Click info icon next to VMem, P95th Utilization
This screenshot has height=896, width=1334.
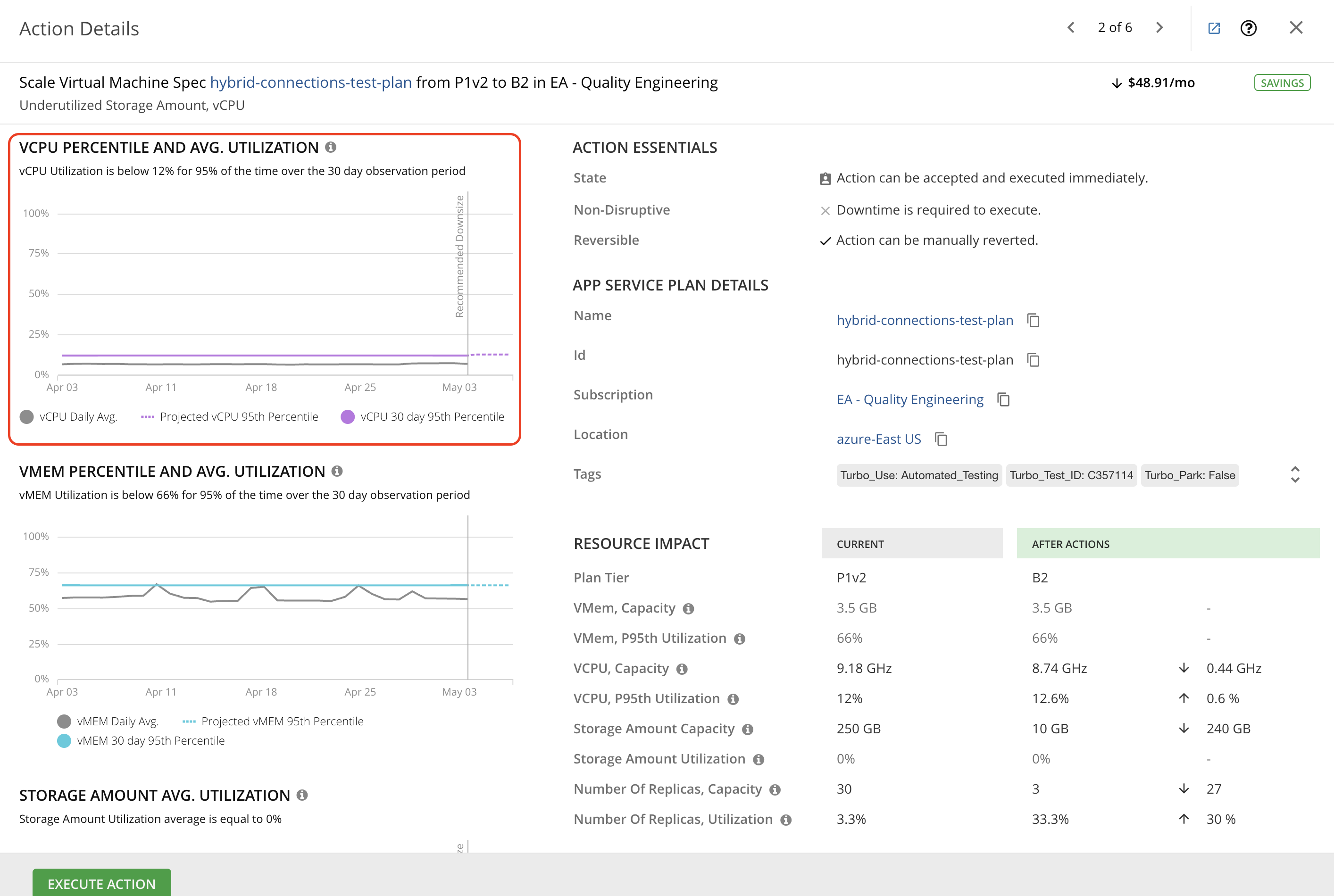pyautogui.click(x=740, y=639)
